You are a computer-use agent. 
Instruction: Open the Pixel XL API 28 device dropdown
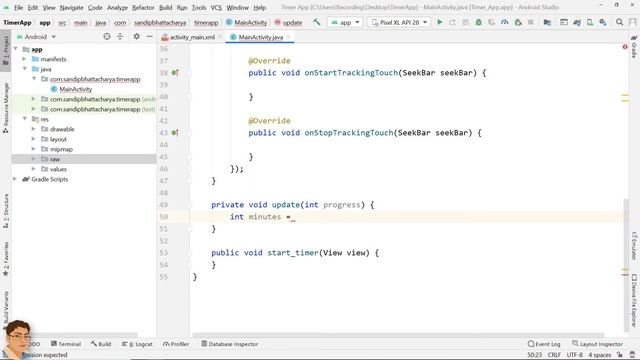tap(399, 22)
